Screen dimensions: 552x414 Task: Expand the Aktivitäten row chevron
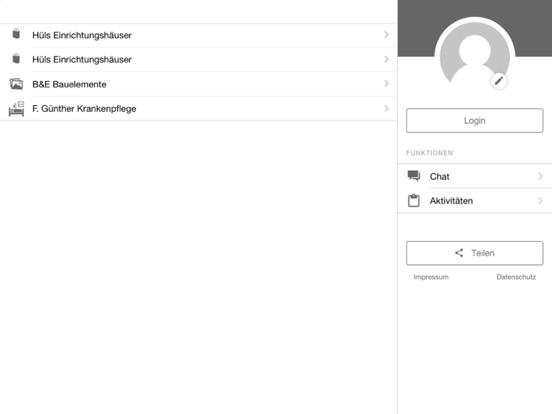540,201
